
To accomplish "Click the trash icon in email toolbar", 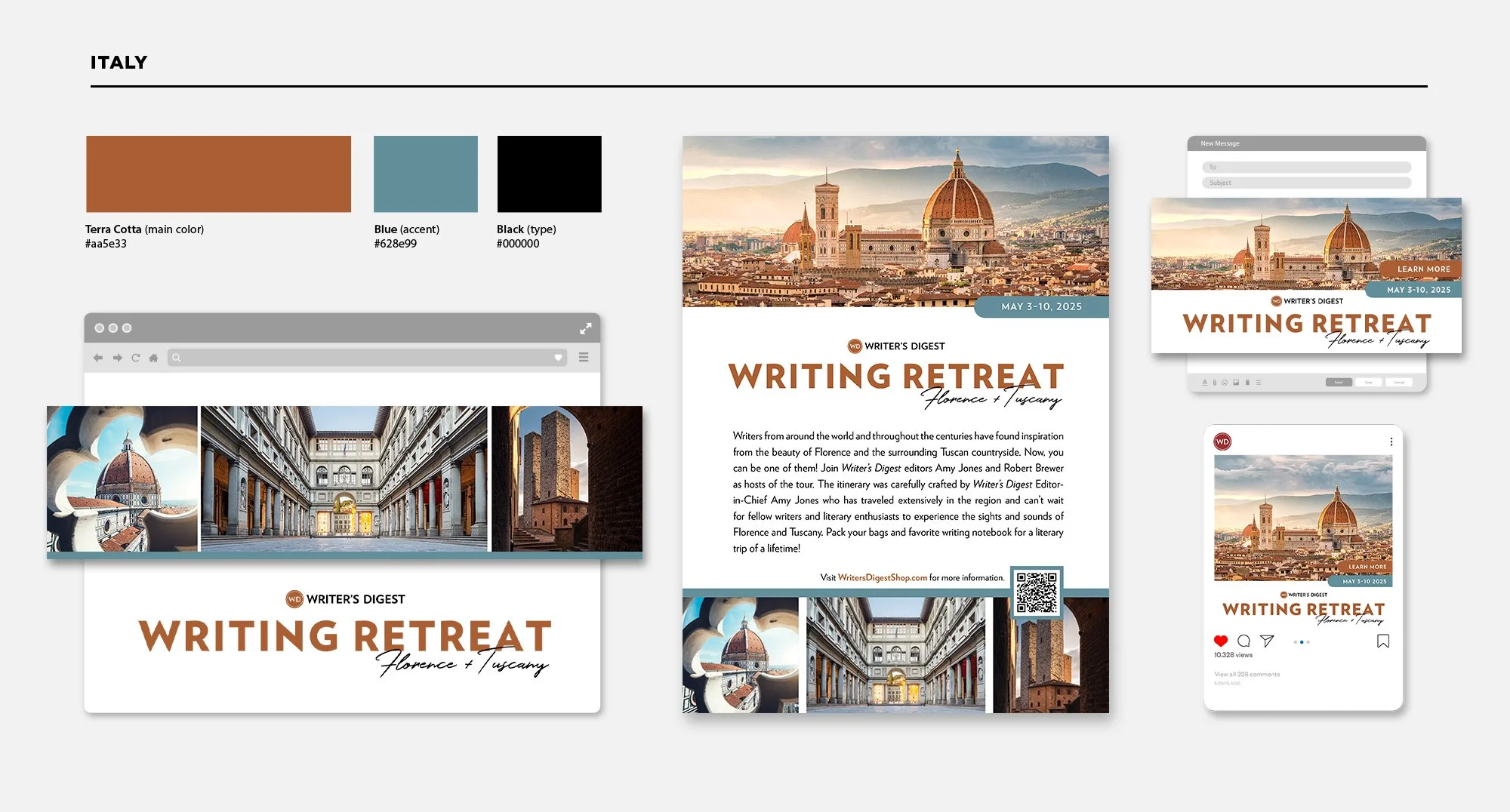I will point(1247,383).
